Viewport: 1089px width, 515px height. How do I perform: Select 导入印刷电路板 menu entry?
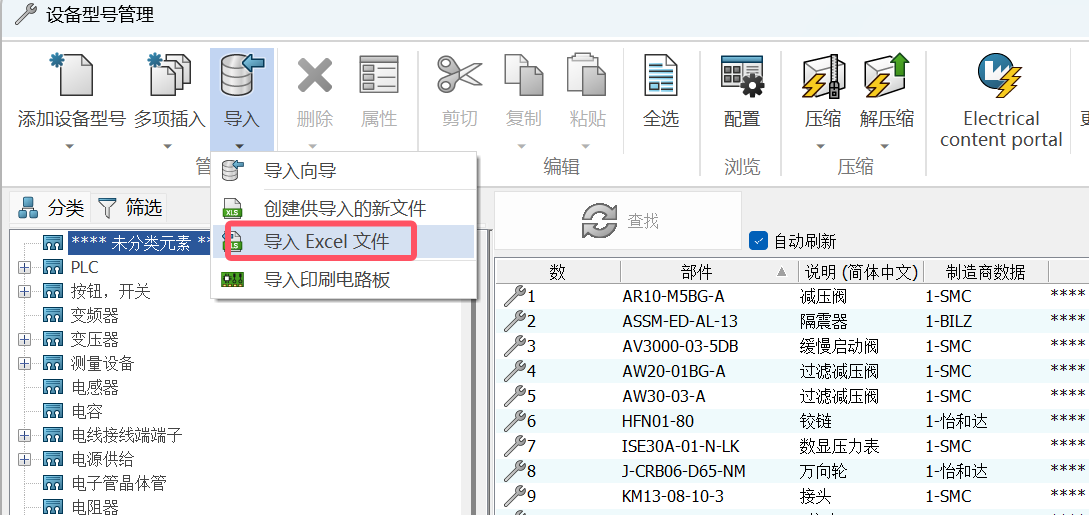[326, 279]
